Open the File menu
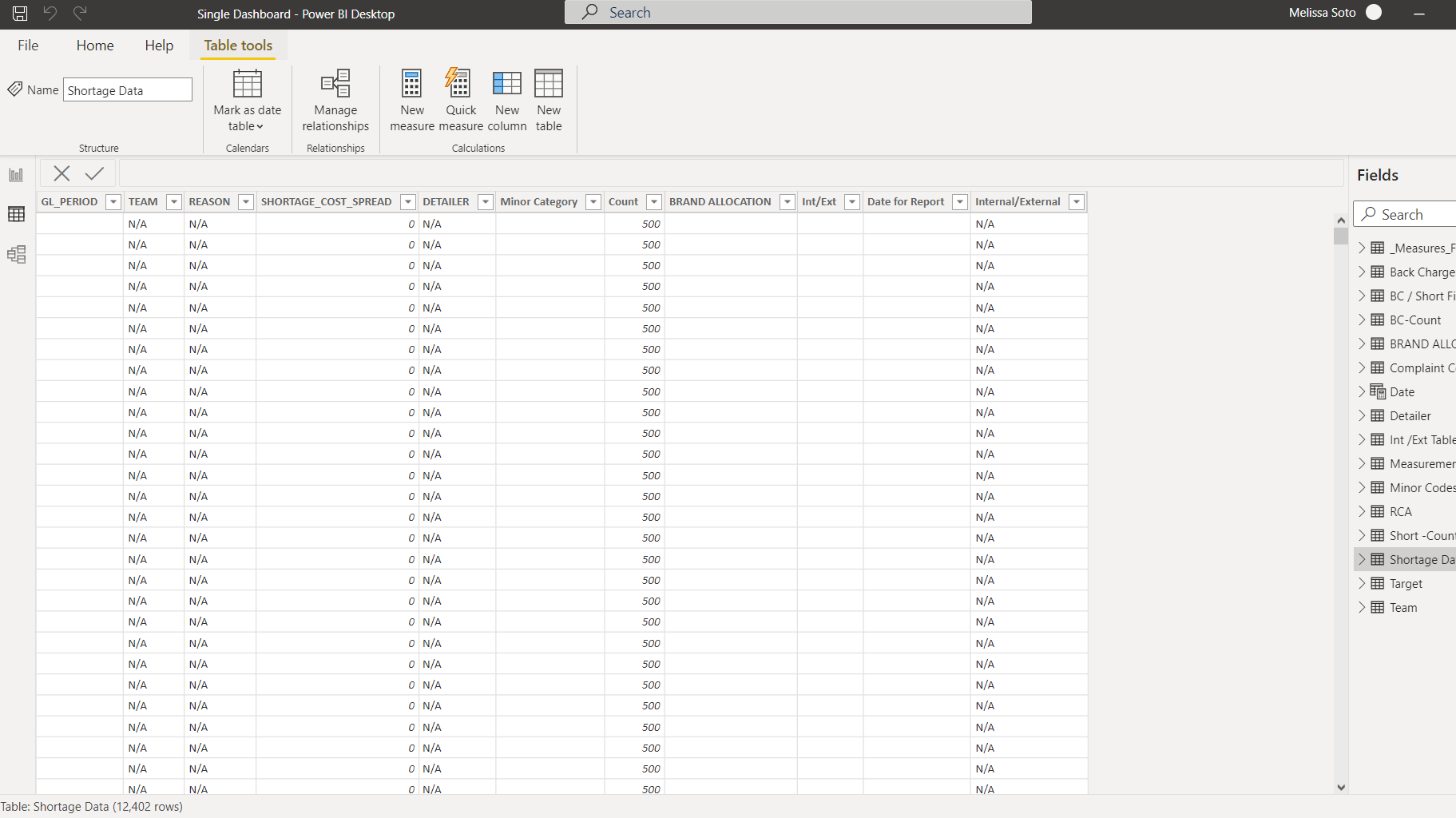Viewport: 1456px width, 818px height. pos(28,46)
